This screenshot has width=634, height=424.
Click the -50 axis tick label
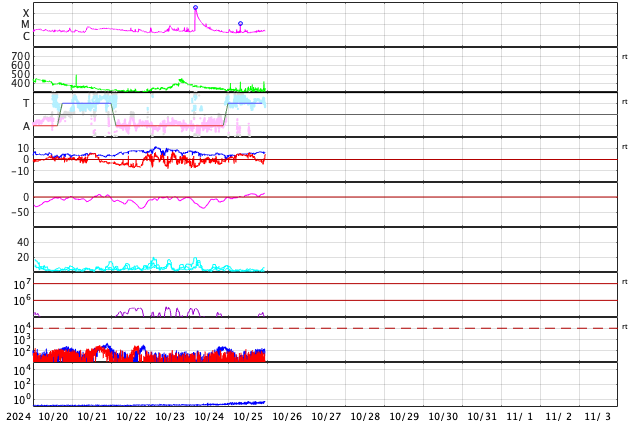[20, 212]
